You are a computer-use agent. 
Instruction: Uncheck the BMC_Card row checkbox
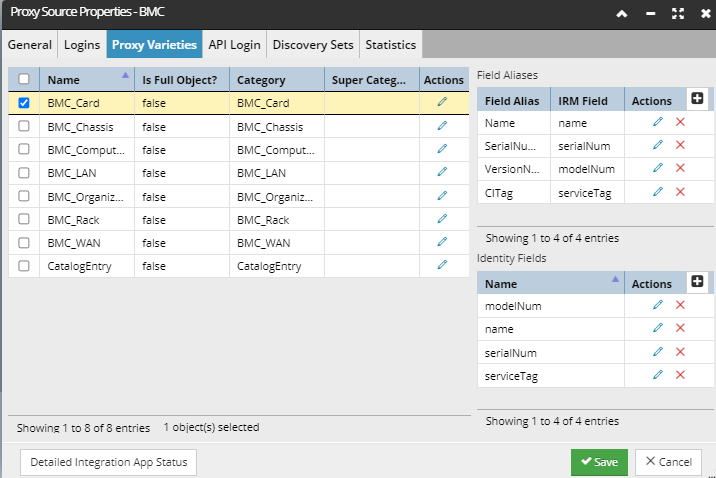pos(24,103)
